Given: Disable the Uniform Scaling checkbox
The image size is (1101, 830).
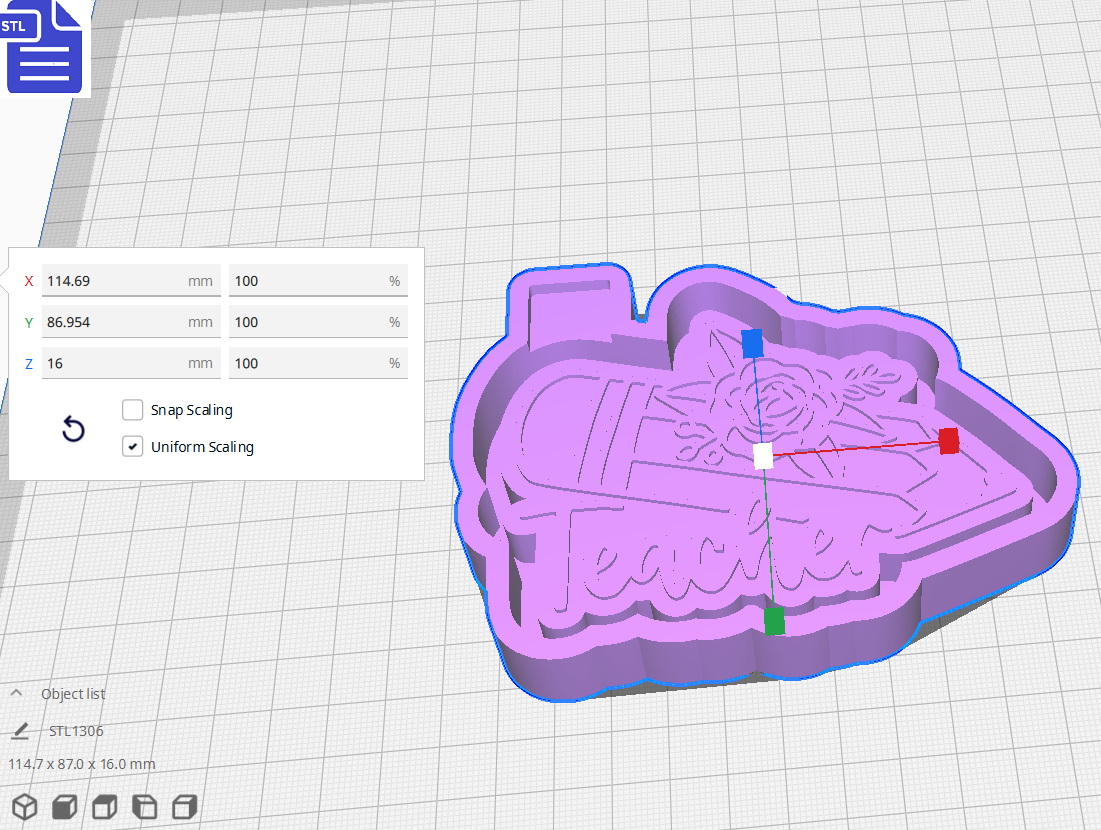Looking at the screenshot, I should click(x=132, y=447).
